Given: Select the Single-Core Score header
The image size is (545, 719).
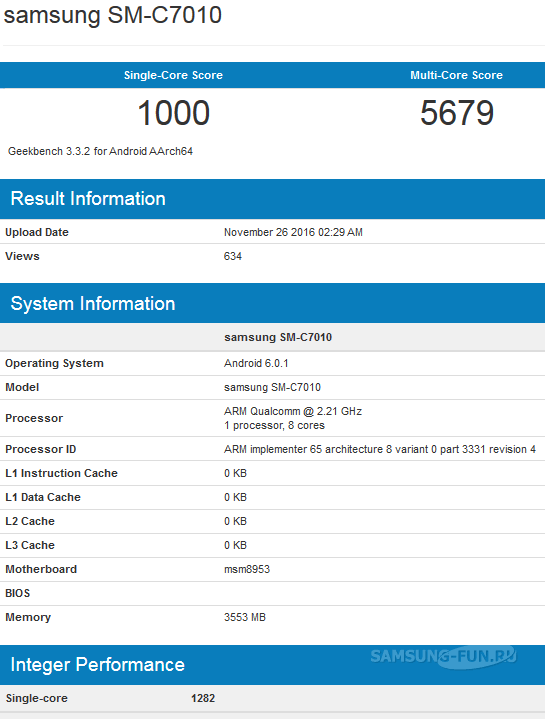Looking at the screenshot, I should pos(173,75).
